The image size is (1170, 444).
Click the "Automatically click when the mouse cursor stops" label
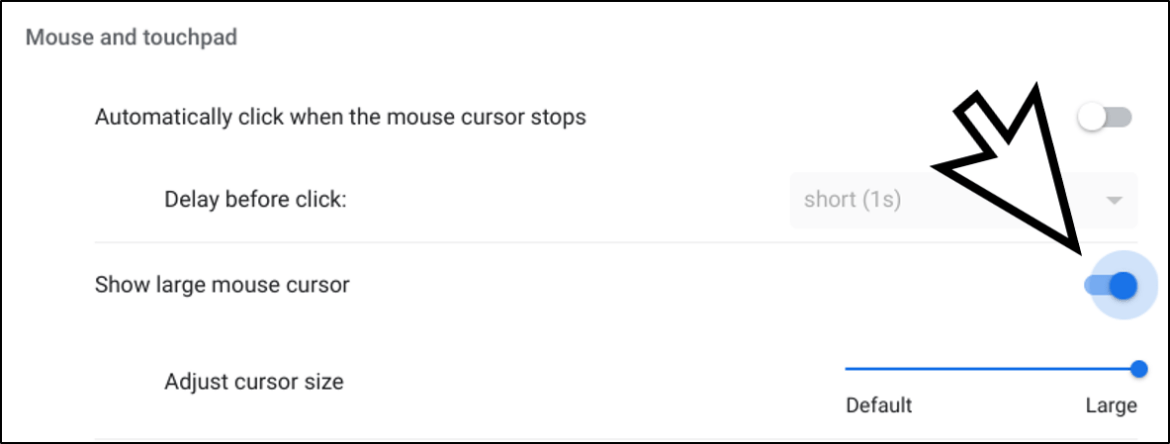pyautogui.click(x=340, y=117)
